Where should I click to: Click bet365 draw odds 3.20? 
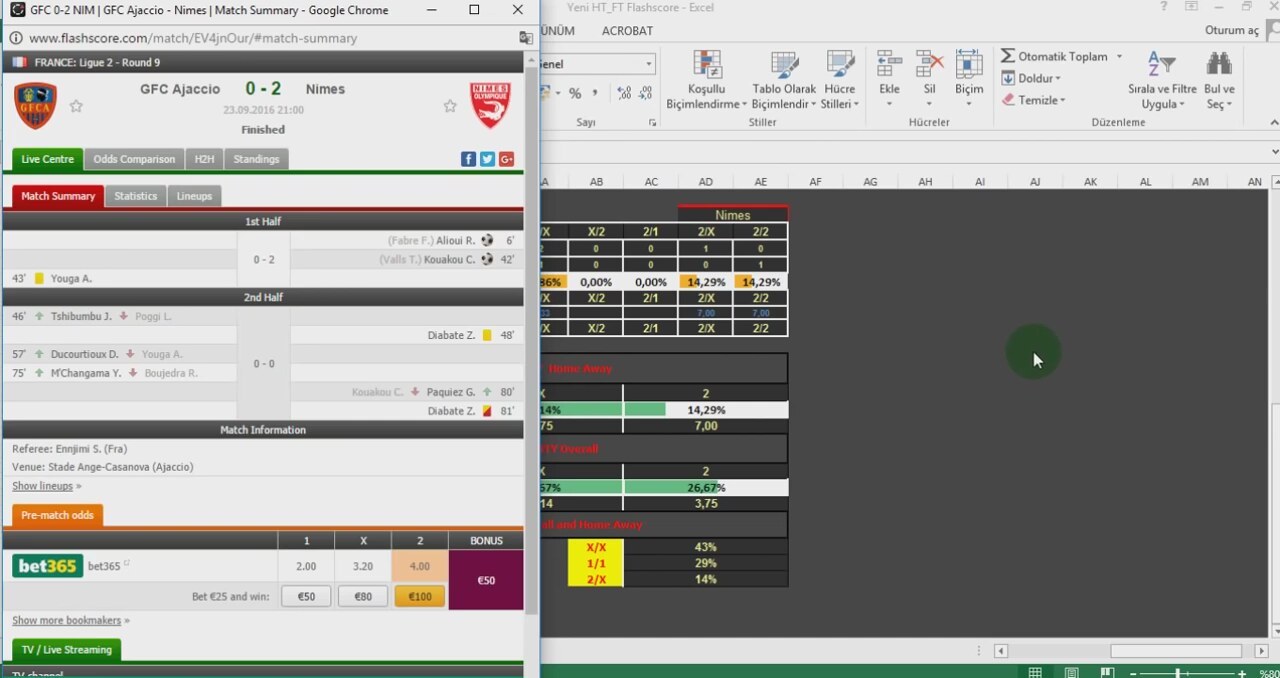pyautogui.click(x=363, y=566)
